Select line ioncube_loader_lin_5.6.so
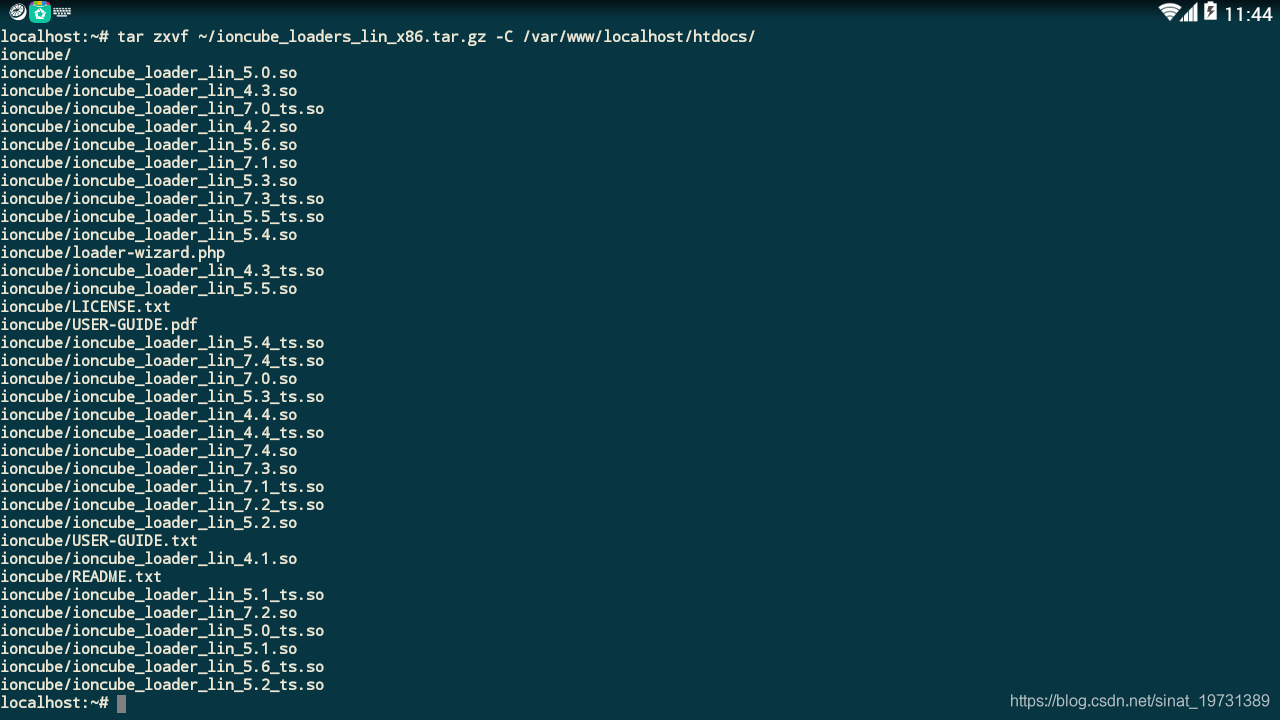The image size is (1280, 720). tap(148, 145)
